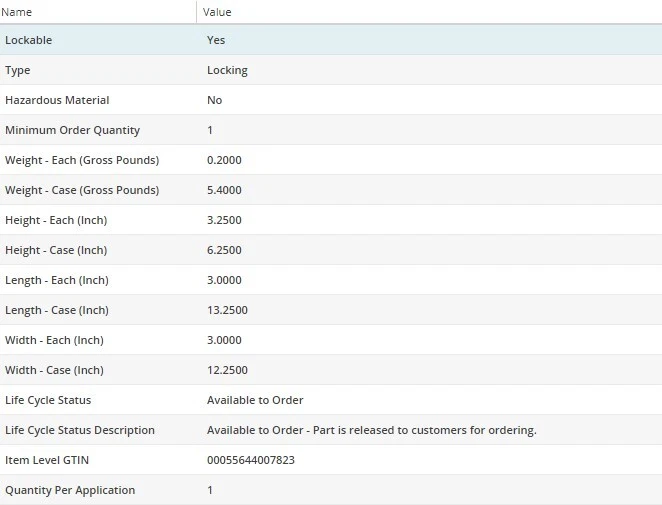Click the Yes value for Lockable

[x=216, y=40]
